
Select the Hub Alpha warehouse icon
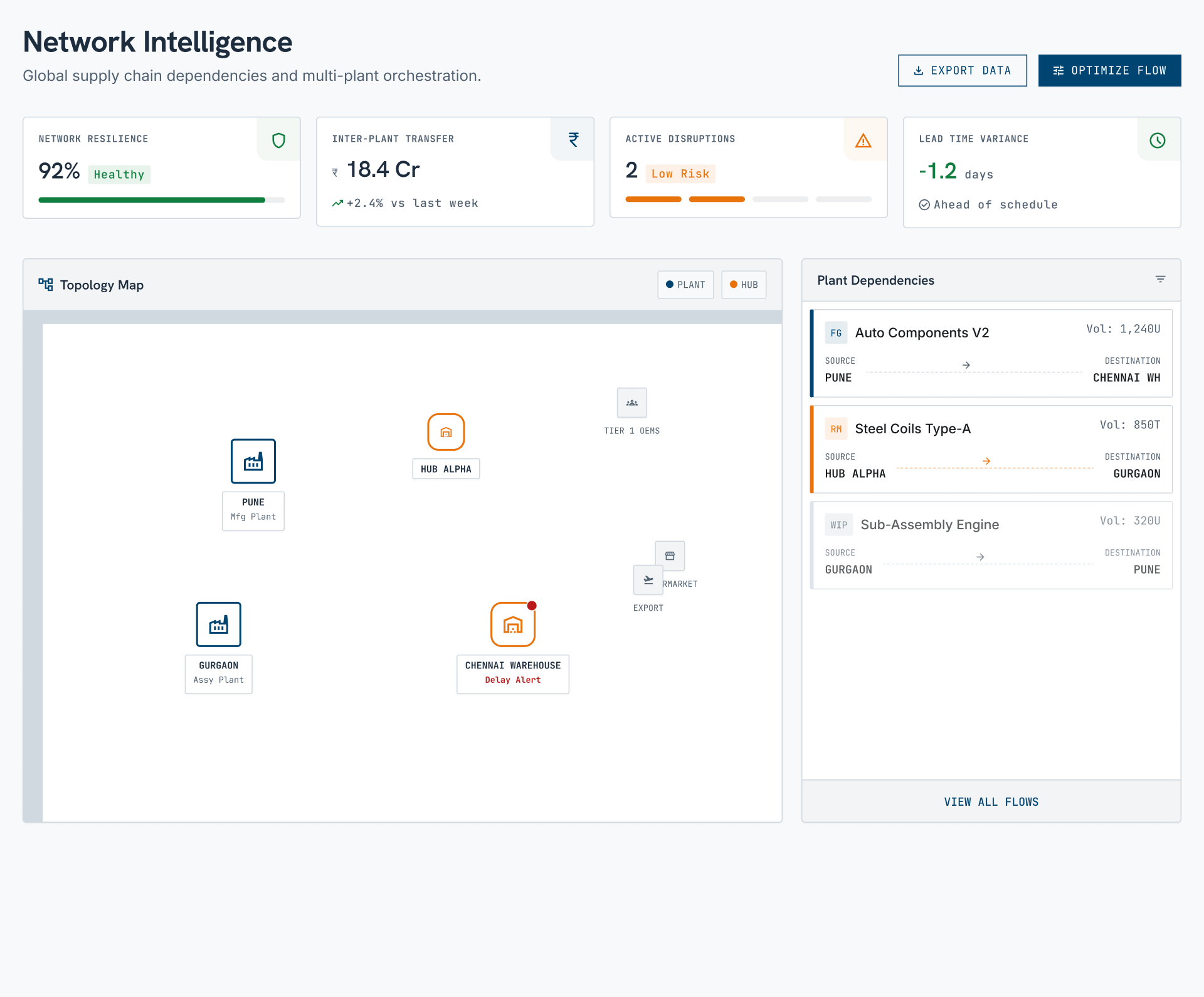tap(446, 432)
